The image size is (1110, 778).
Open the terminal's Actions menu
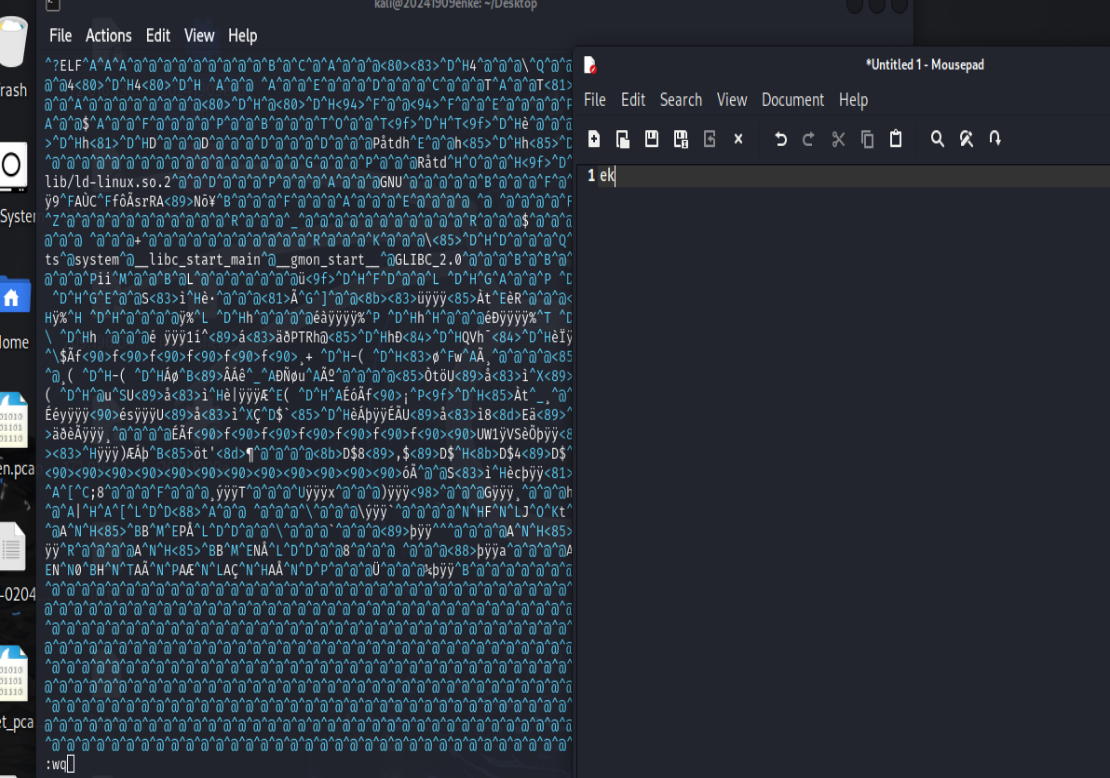108,35
